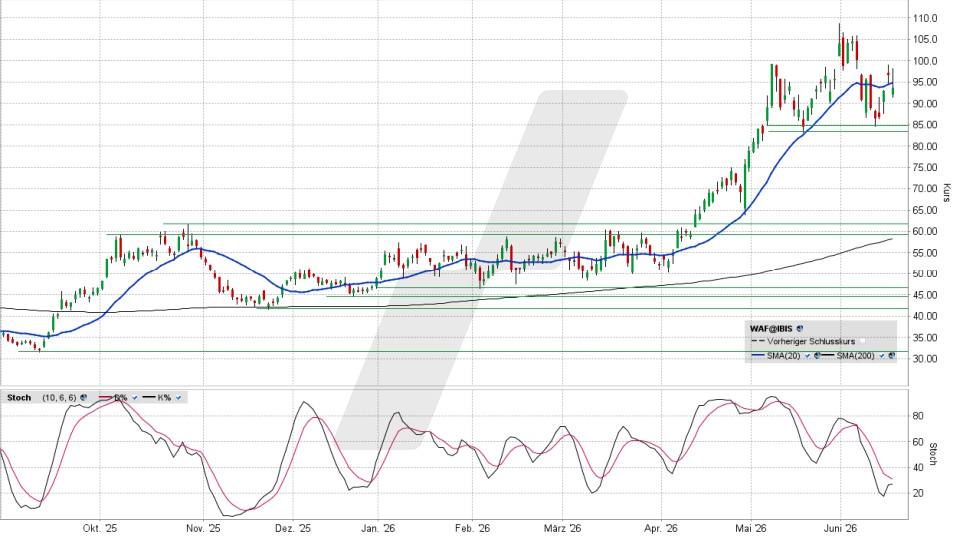Toggle the SMA(200) visibility checkbox

click(x=882, y=356)
